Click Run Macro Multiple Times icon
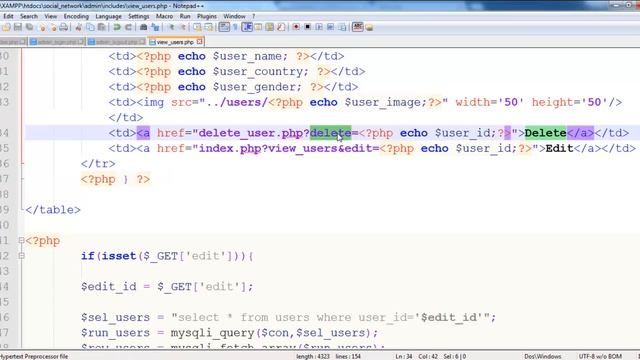The image size is (640, 360). [331, 27]
